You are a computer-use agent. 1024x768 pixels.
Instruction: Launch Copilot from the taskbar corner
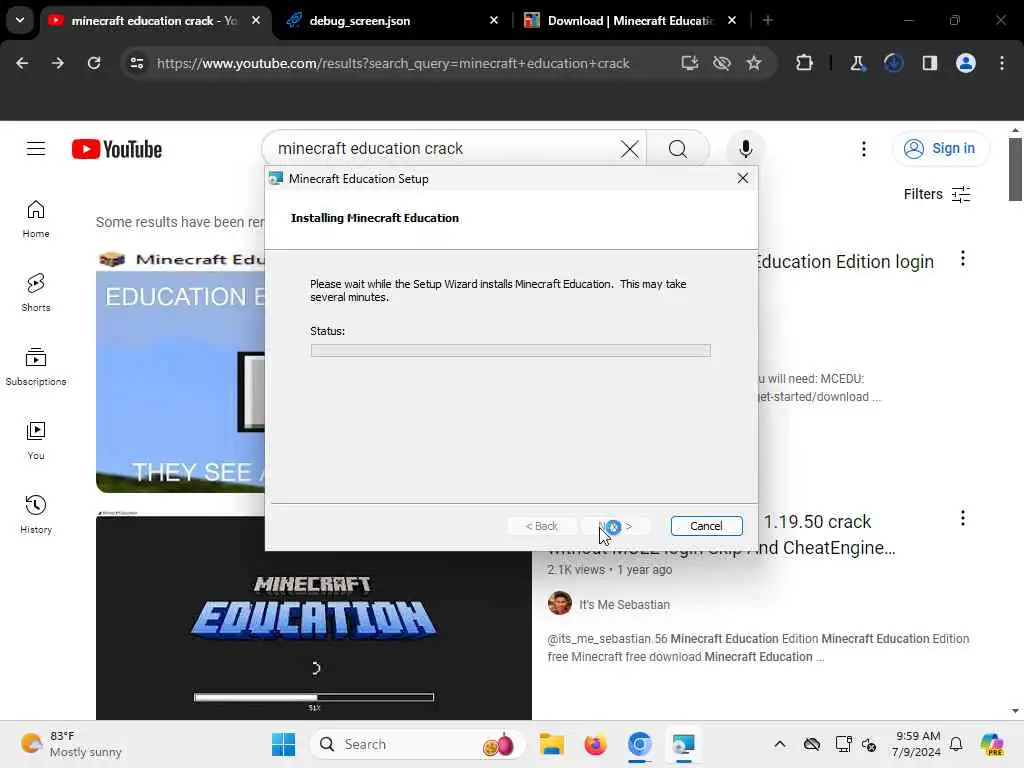991,744
